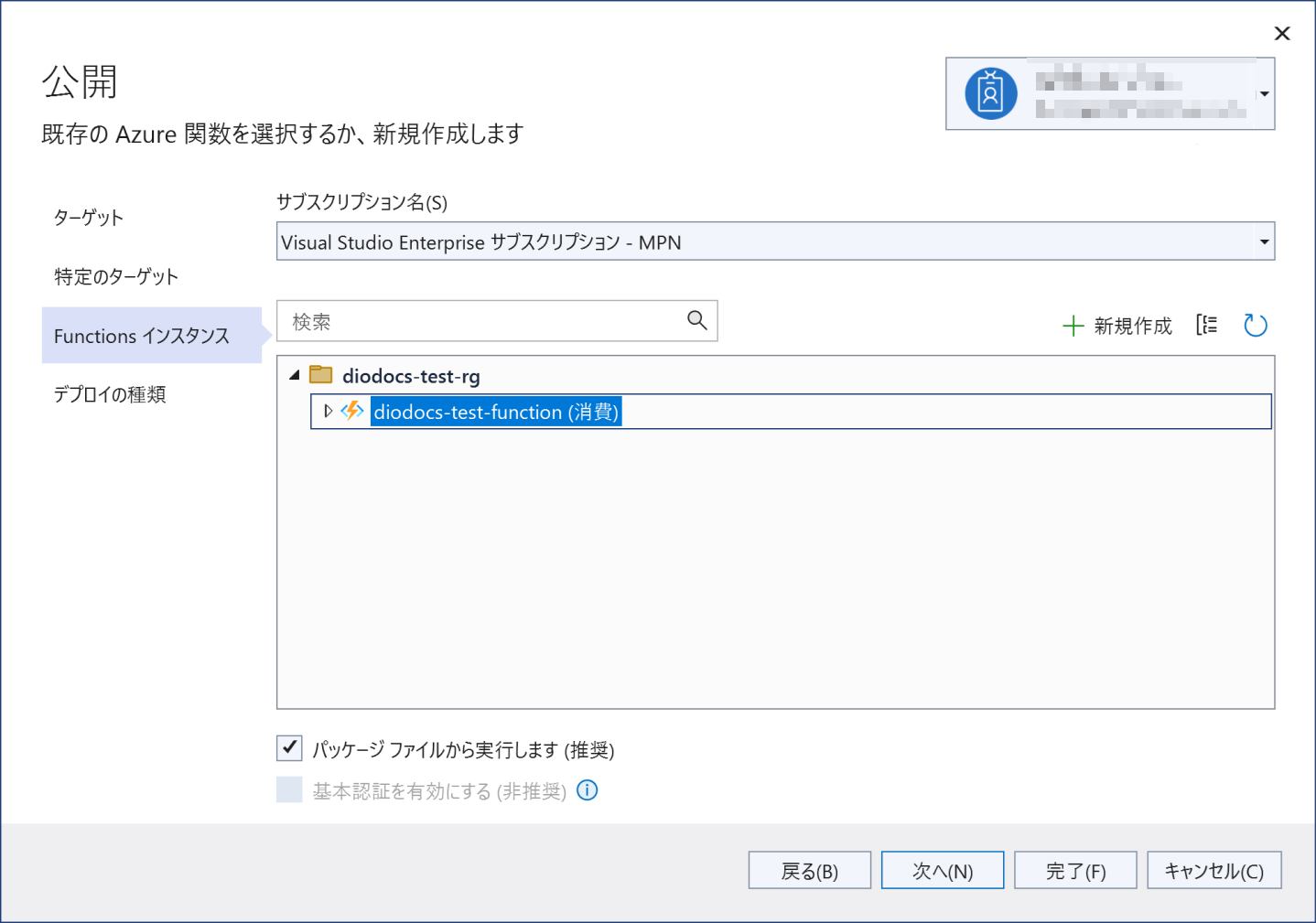Click the search magnifier icon
Image resolution: width=1316 pixels, height=923 pixels.
point(697,320)
